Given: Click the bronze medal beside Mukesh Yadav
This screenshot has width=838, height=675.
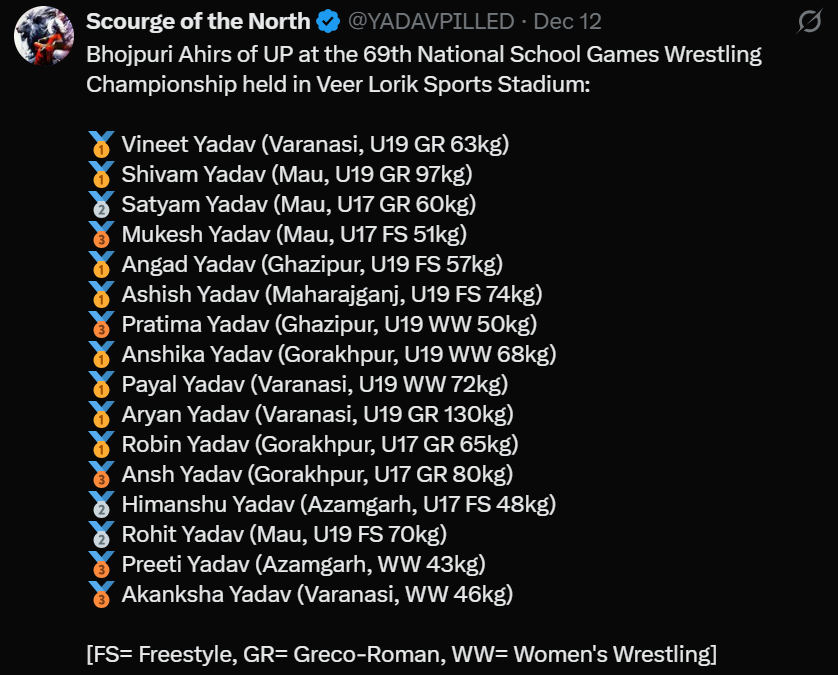Looking at the screenshot, I should point(101,235).
